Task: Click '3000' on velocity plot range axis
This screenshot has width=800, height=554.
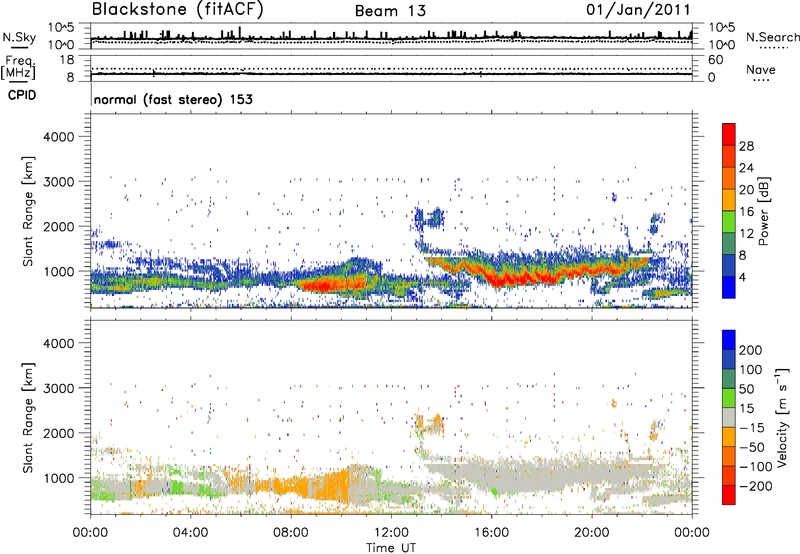Action: point(59,388)
